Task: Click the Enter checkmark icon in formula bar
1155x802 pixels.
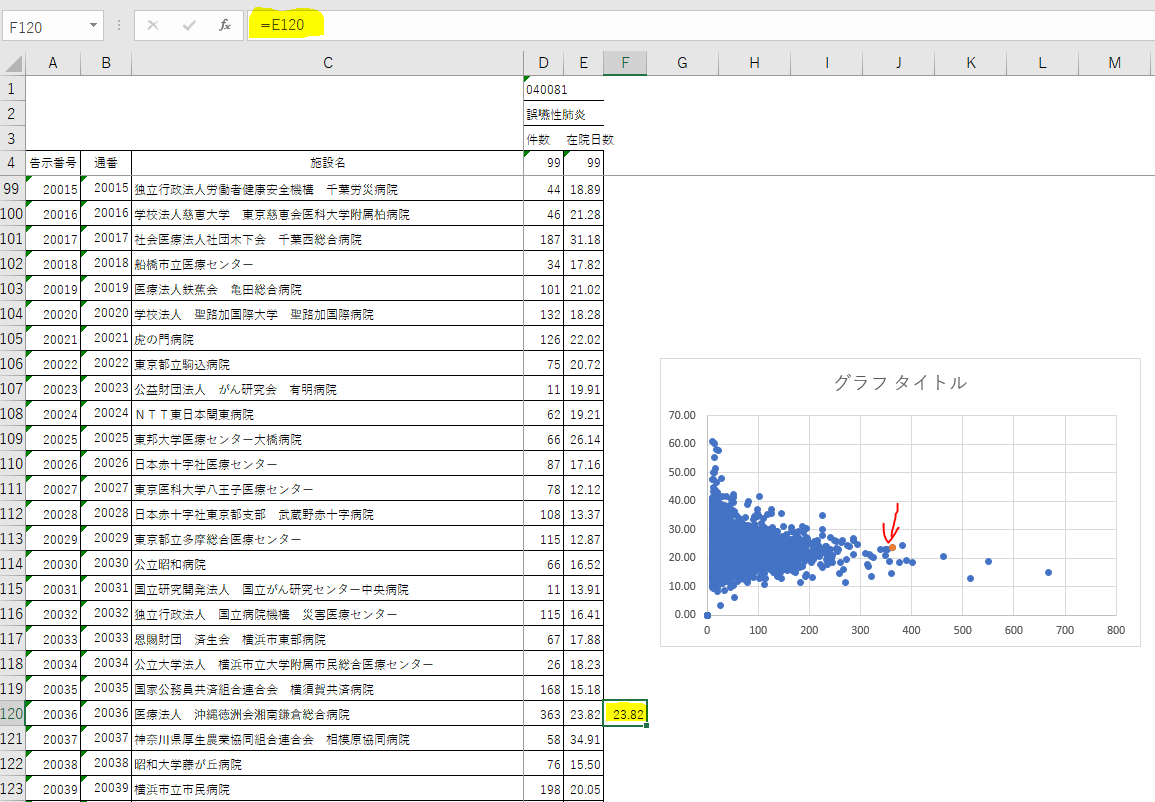Action: pos(189,26)
